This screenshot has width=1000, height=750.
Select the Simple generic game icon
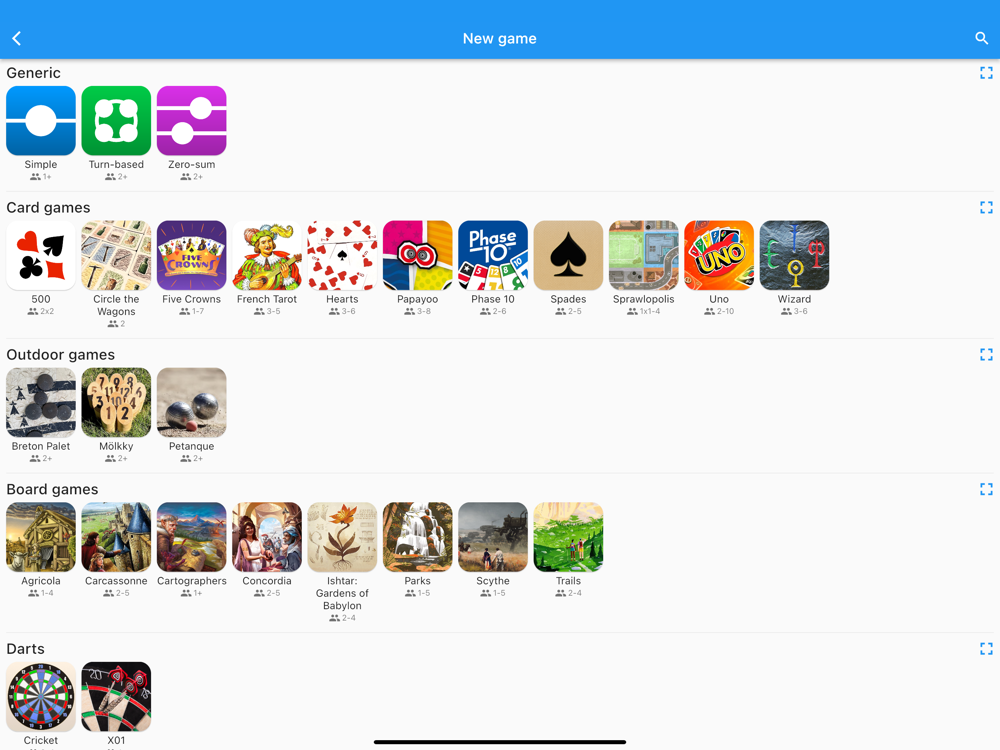[41, 121]
